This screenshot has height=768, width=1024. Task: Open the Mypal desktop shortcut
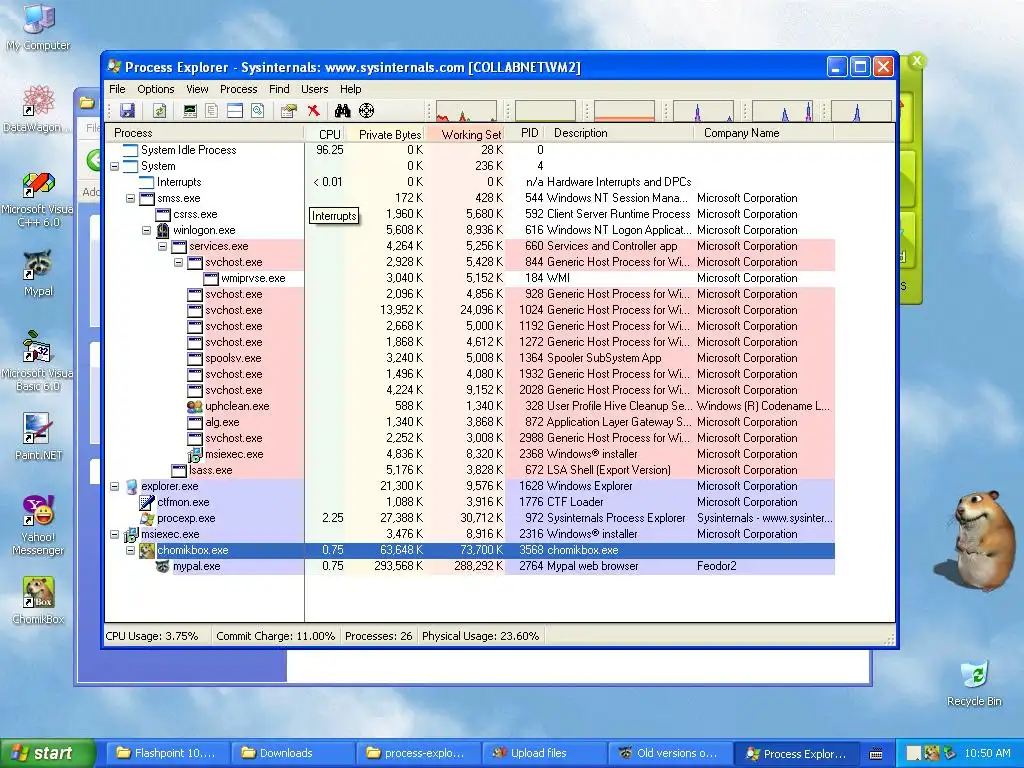[x=38, y=273]
